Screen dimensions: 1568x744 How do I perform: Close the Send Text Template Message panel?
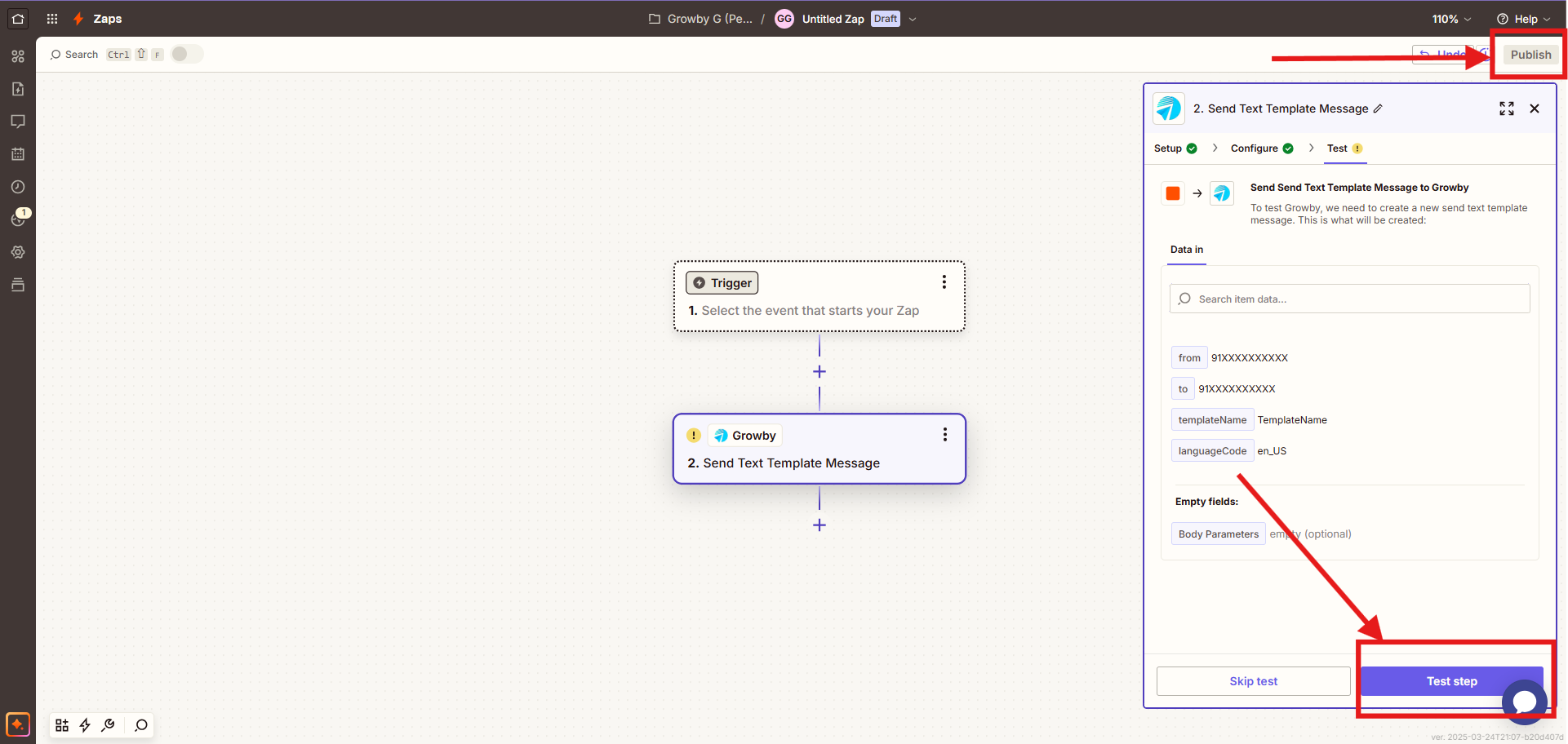coord(1535,108)
